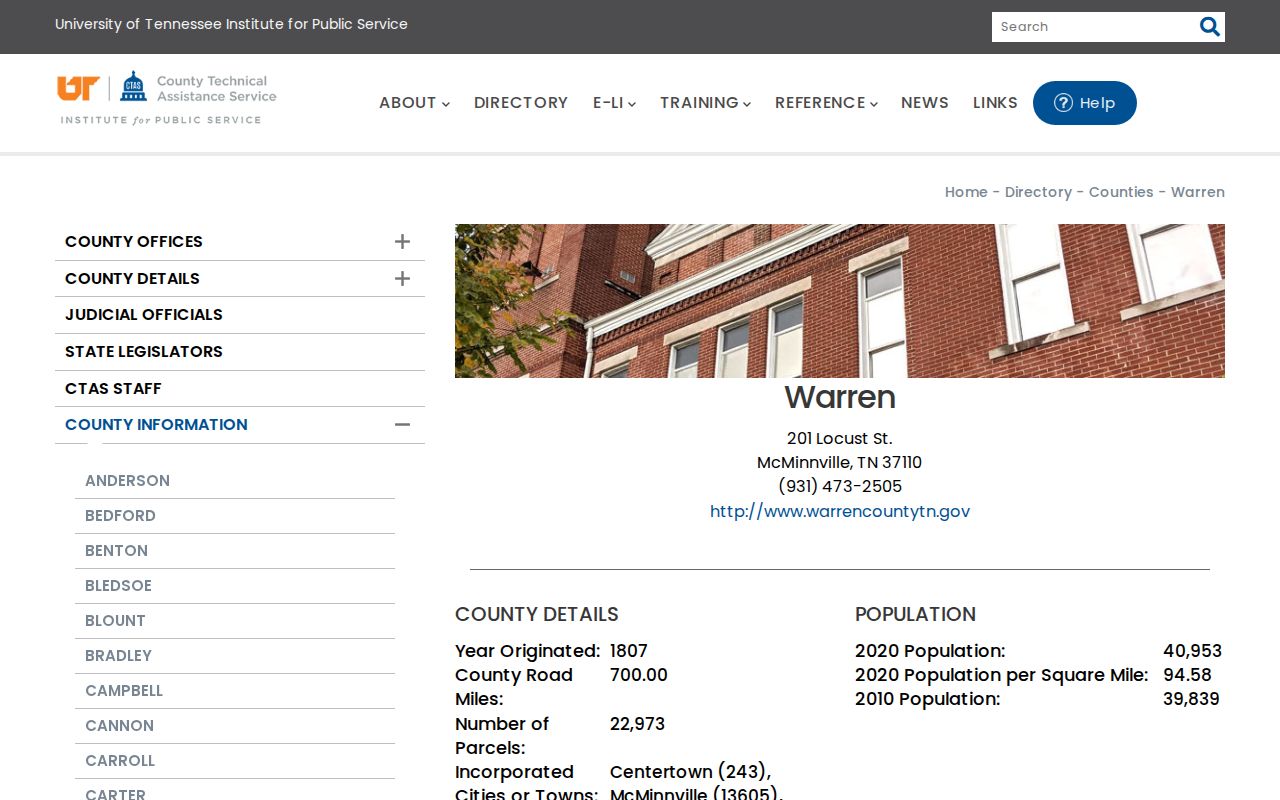
Task: Click the Warren county title heading
Action: click(x=840, y=398)
